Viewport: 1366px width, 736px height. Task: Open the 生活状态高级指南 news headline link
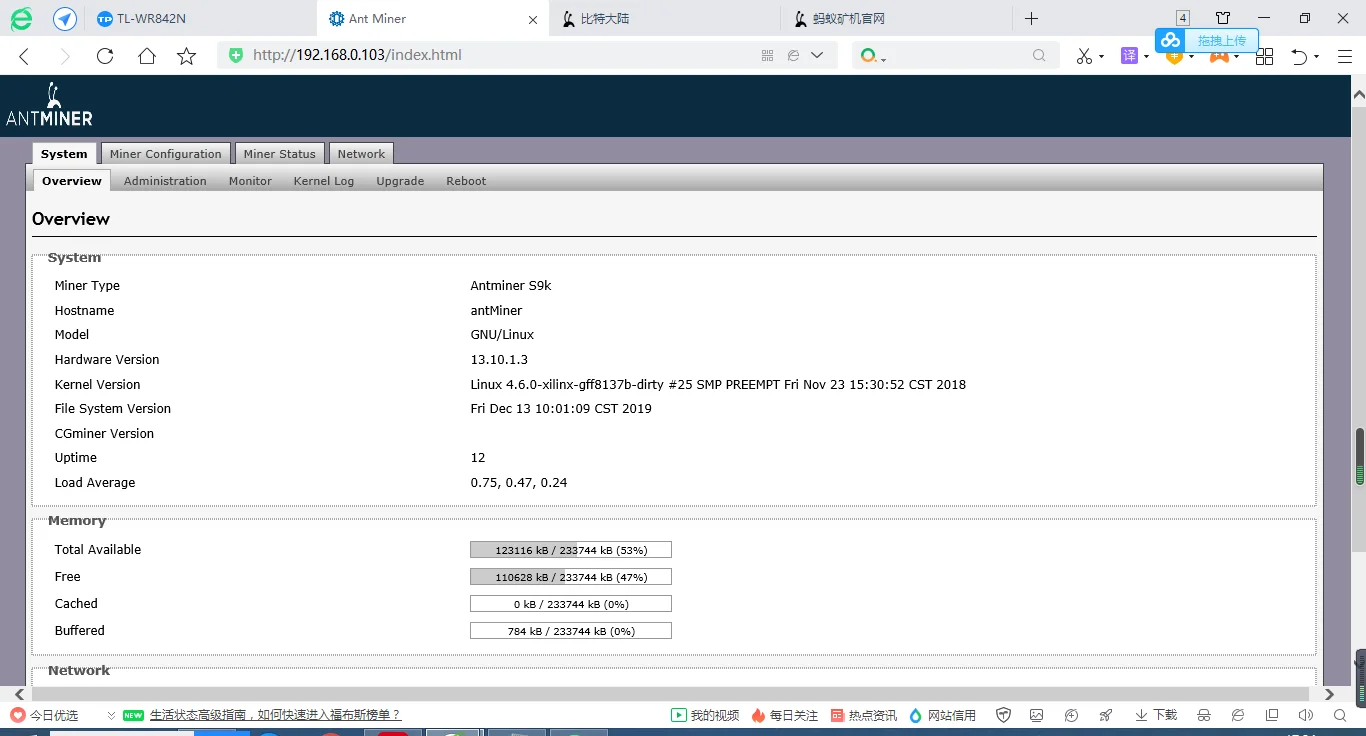click(275, 715)
